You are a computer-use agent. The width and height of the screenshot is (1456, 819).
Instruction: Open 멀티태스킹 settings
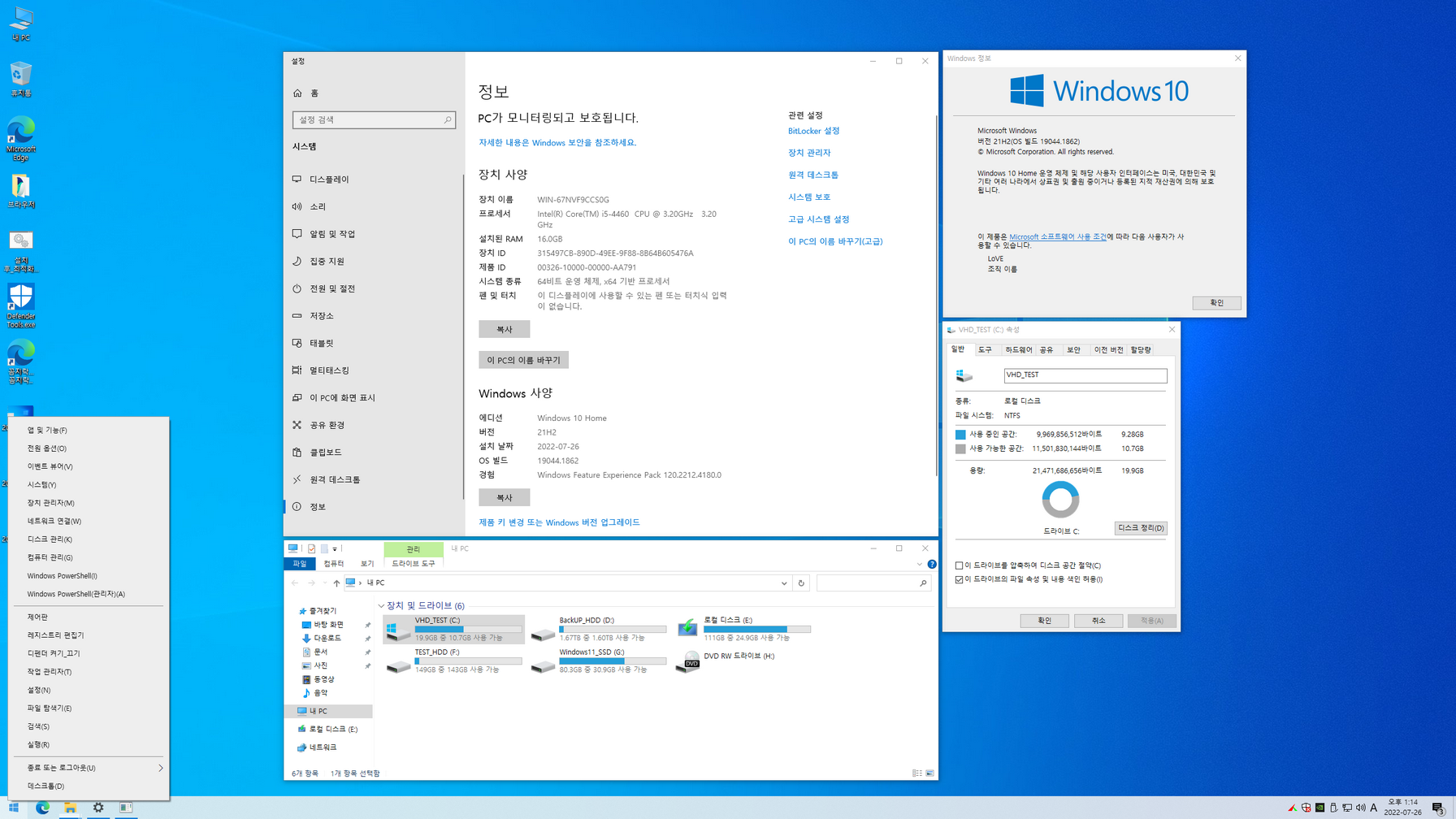pos(374,370)
